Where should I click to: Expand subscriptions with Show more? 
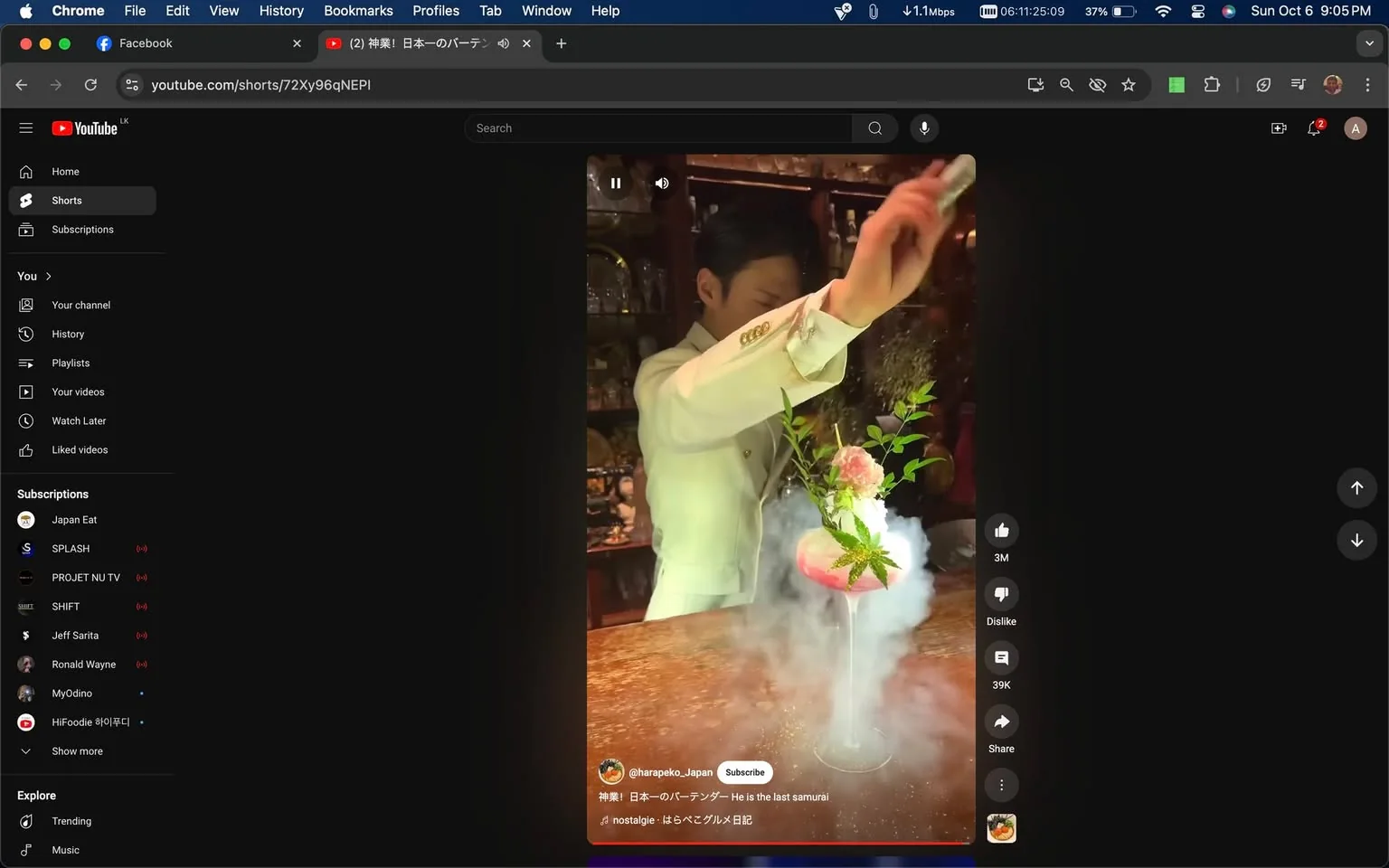[x=82, y=751]
